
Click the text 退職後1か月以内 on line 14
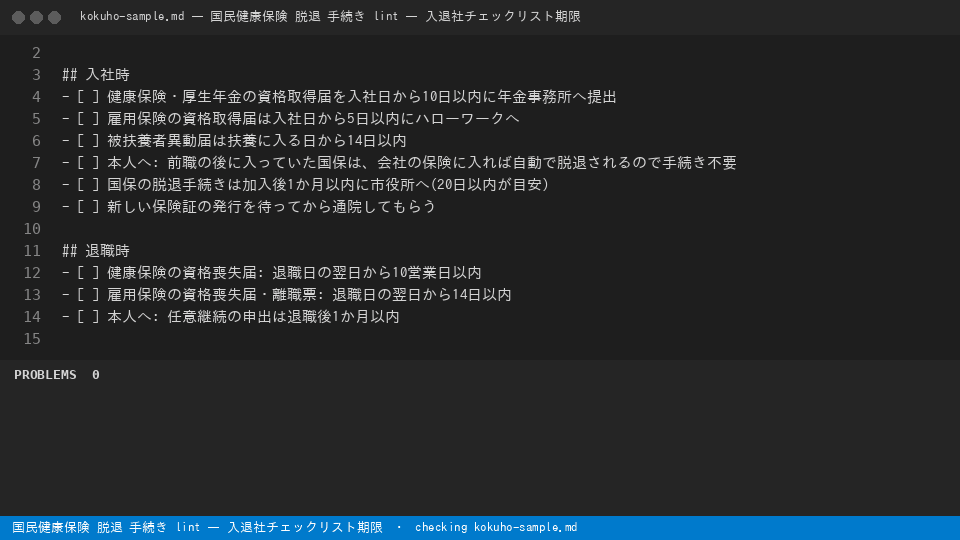[x=343, y=317]
